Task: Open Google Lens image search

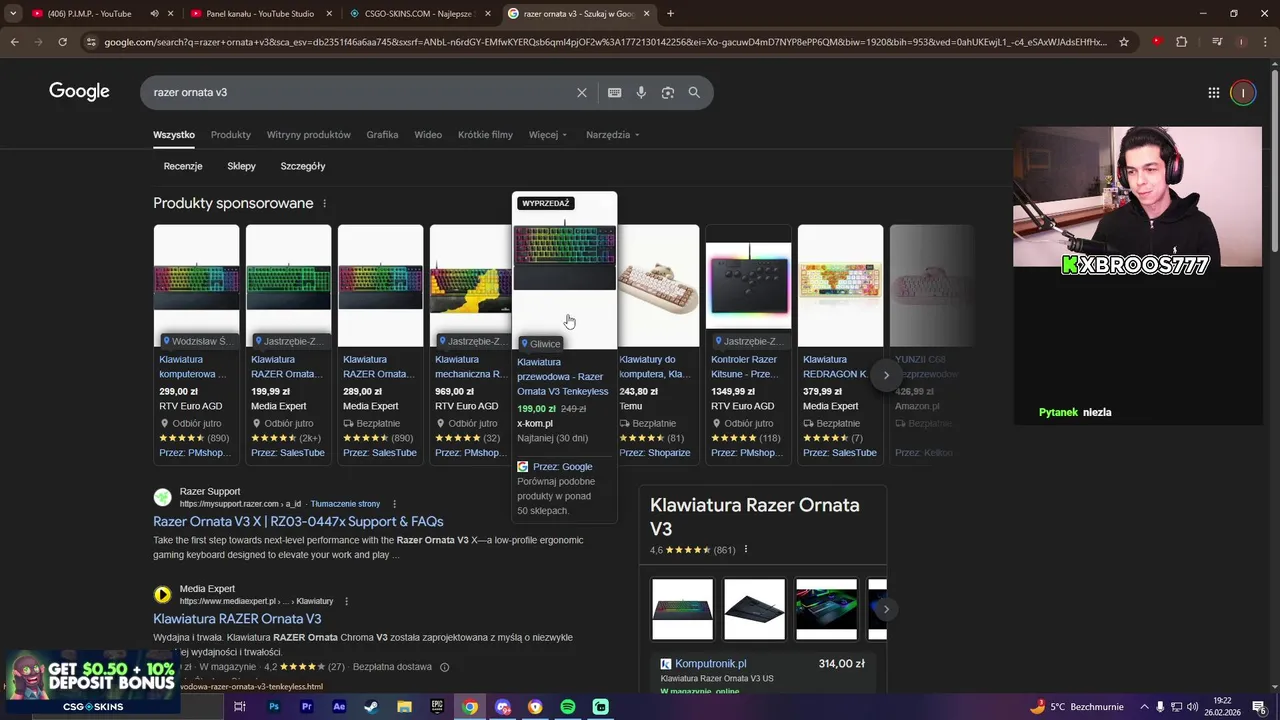Action: [668, 92]
